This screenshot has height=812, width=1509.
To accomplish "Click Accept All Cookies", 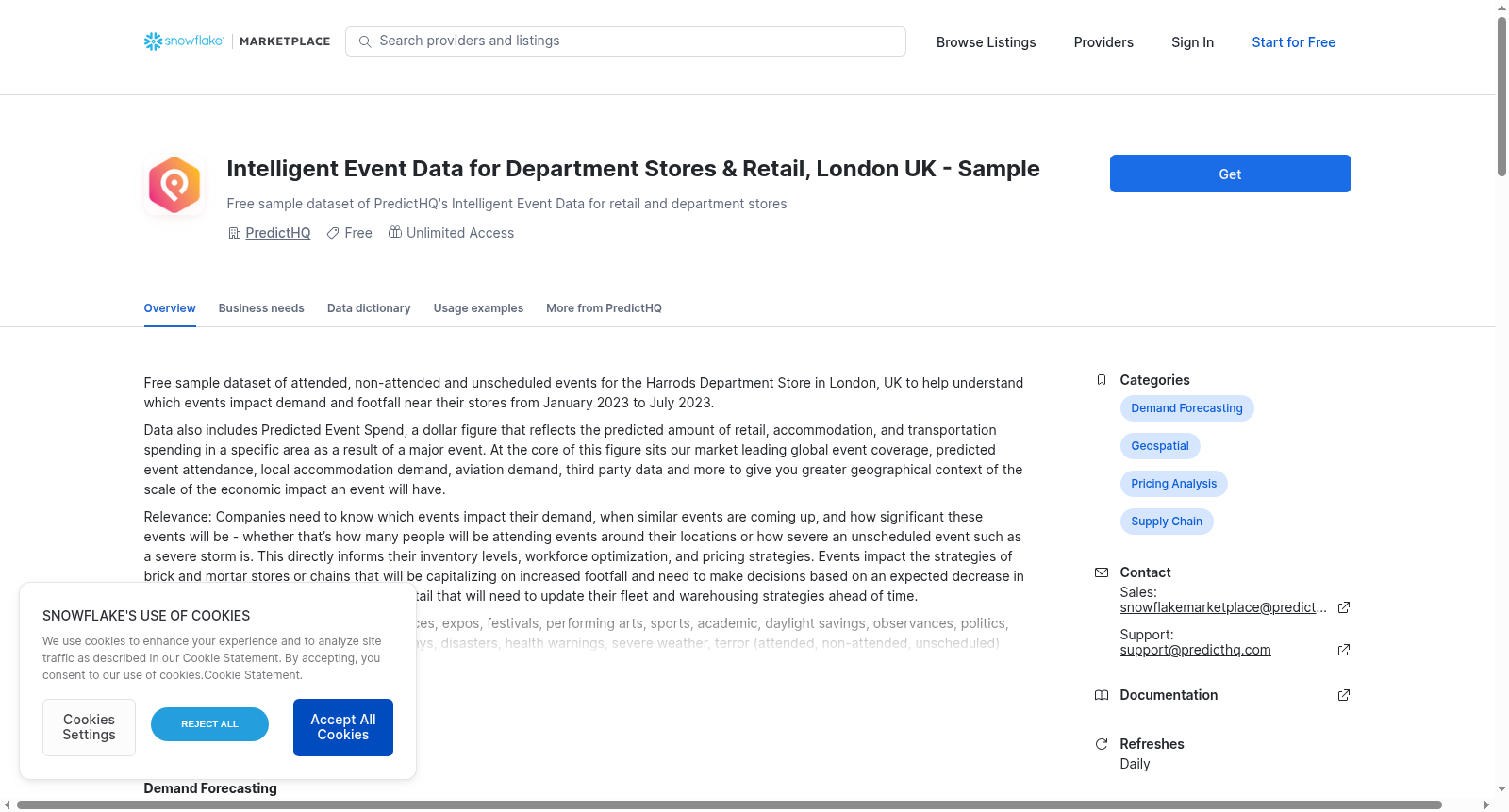I will pos(343,727).
